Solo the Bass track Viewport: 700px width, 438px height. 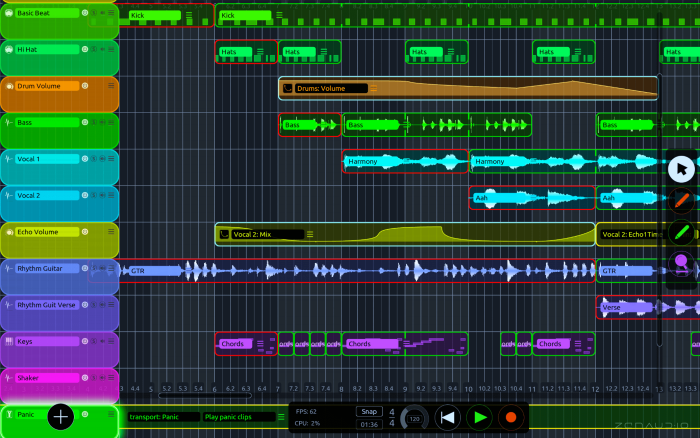(x=94, y=122)
